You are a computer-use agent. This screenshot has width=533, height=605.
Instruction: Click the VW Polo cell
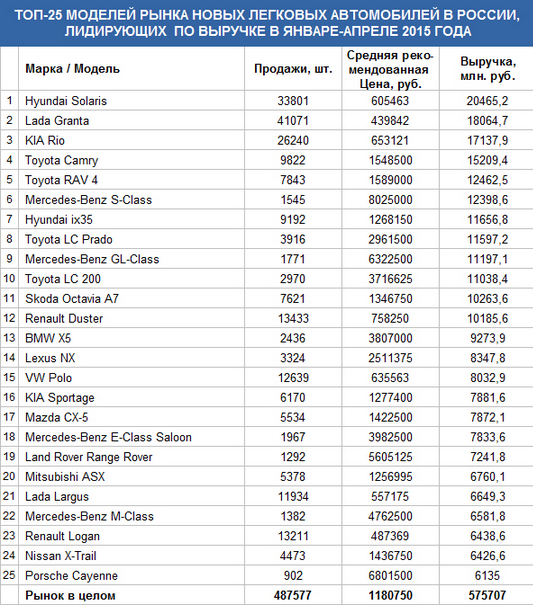coord(48,378)
